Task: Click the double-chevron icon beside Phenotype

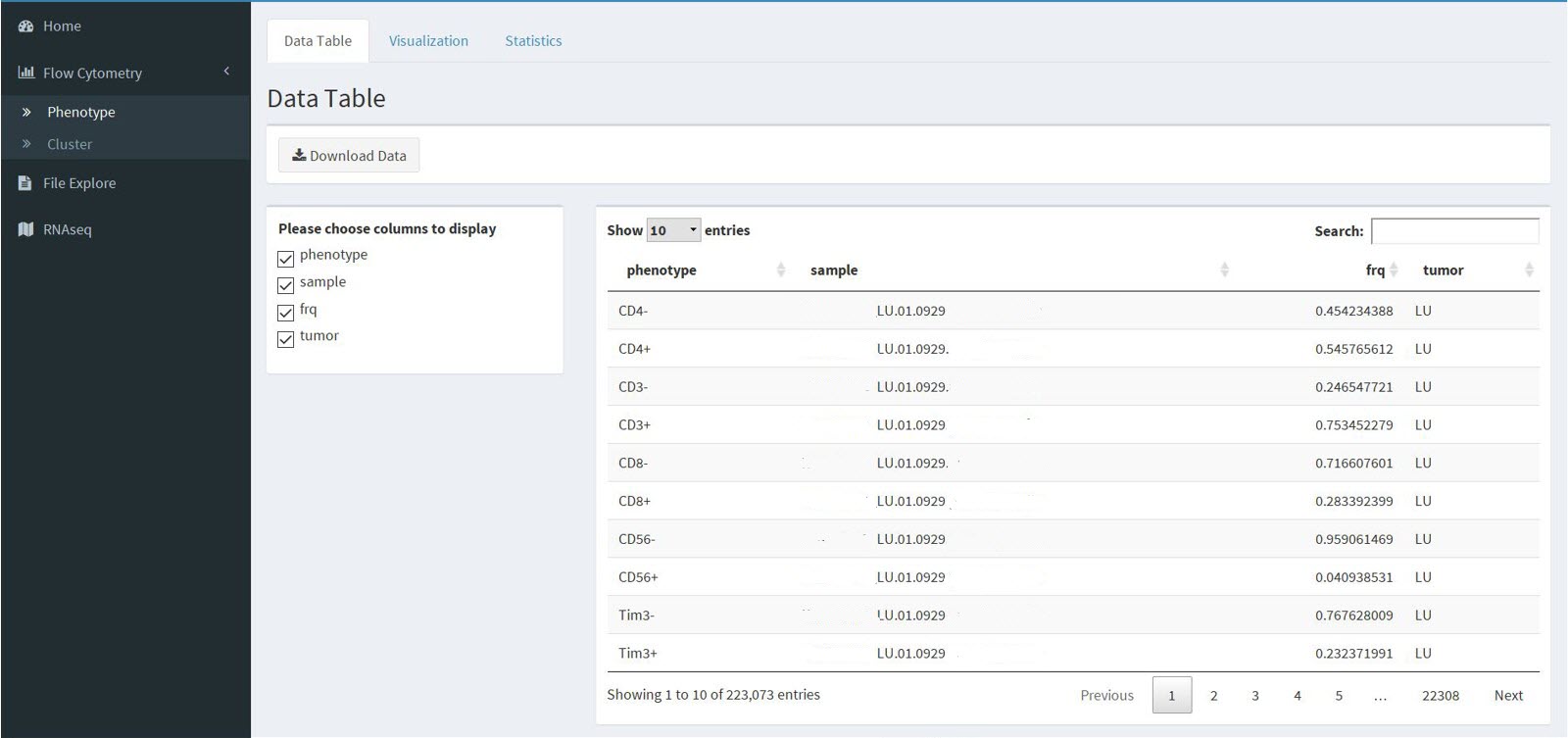Action: (x=26, y=113)
